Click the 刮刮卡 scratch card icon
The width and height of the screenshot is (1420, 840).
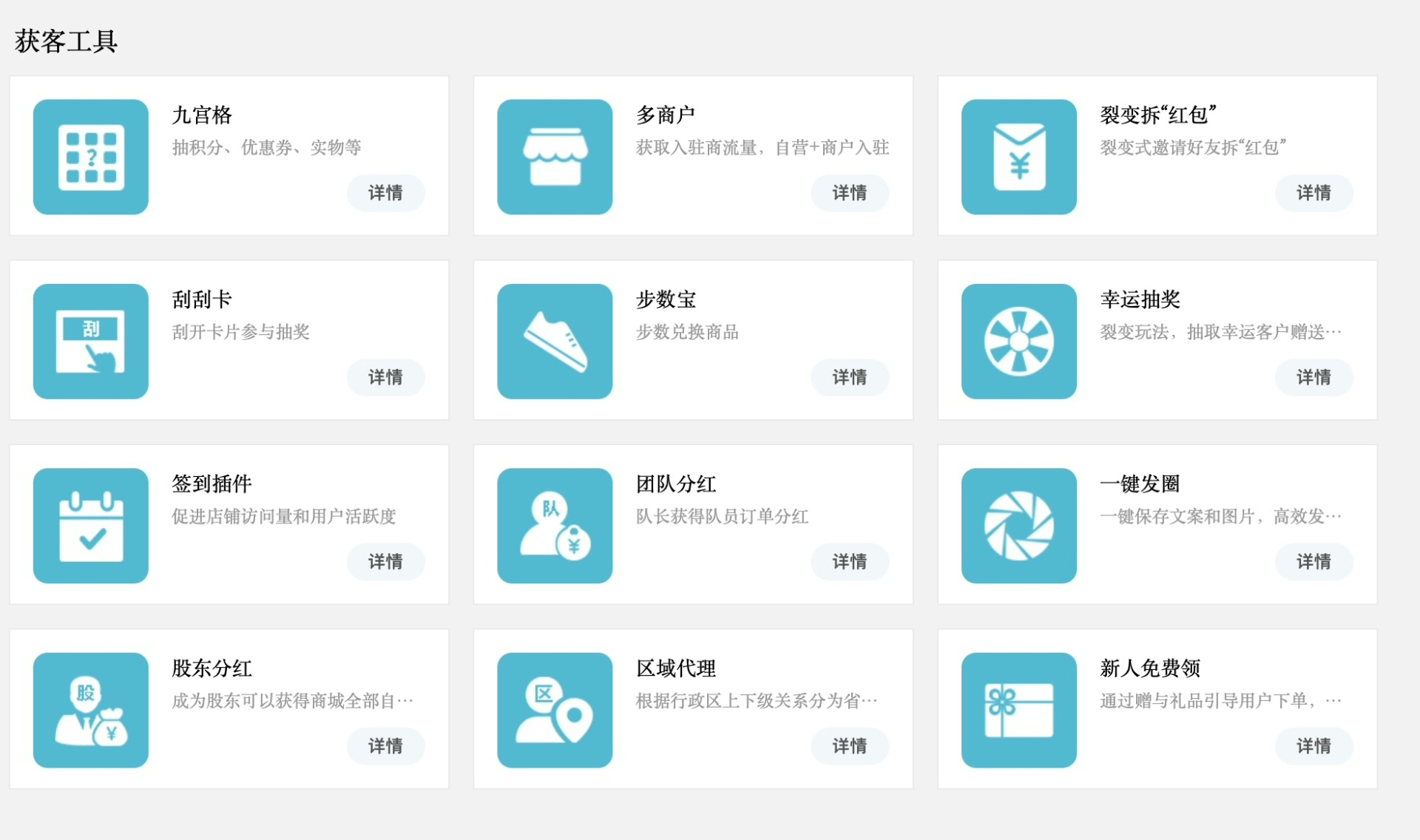pos(90,341)
